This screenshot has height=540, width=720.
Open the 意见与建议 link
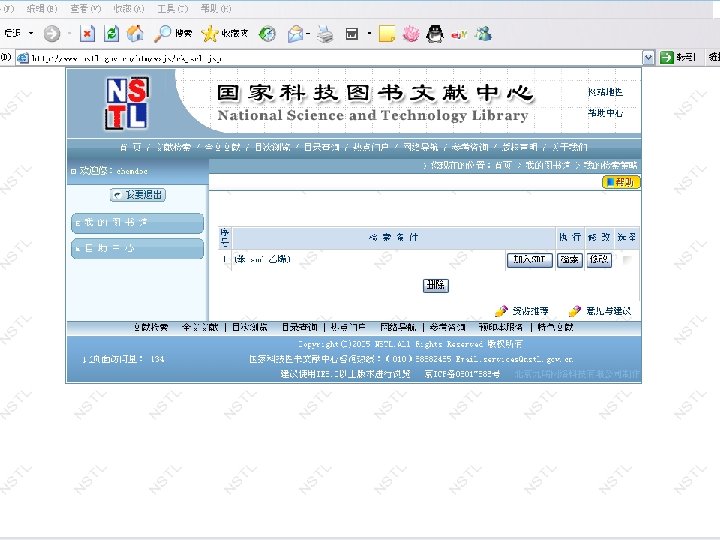tap(608, 311)
